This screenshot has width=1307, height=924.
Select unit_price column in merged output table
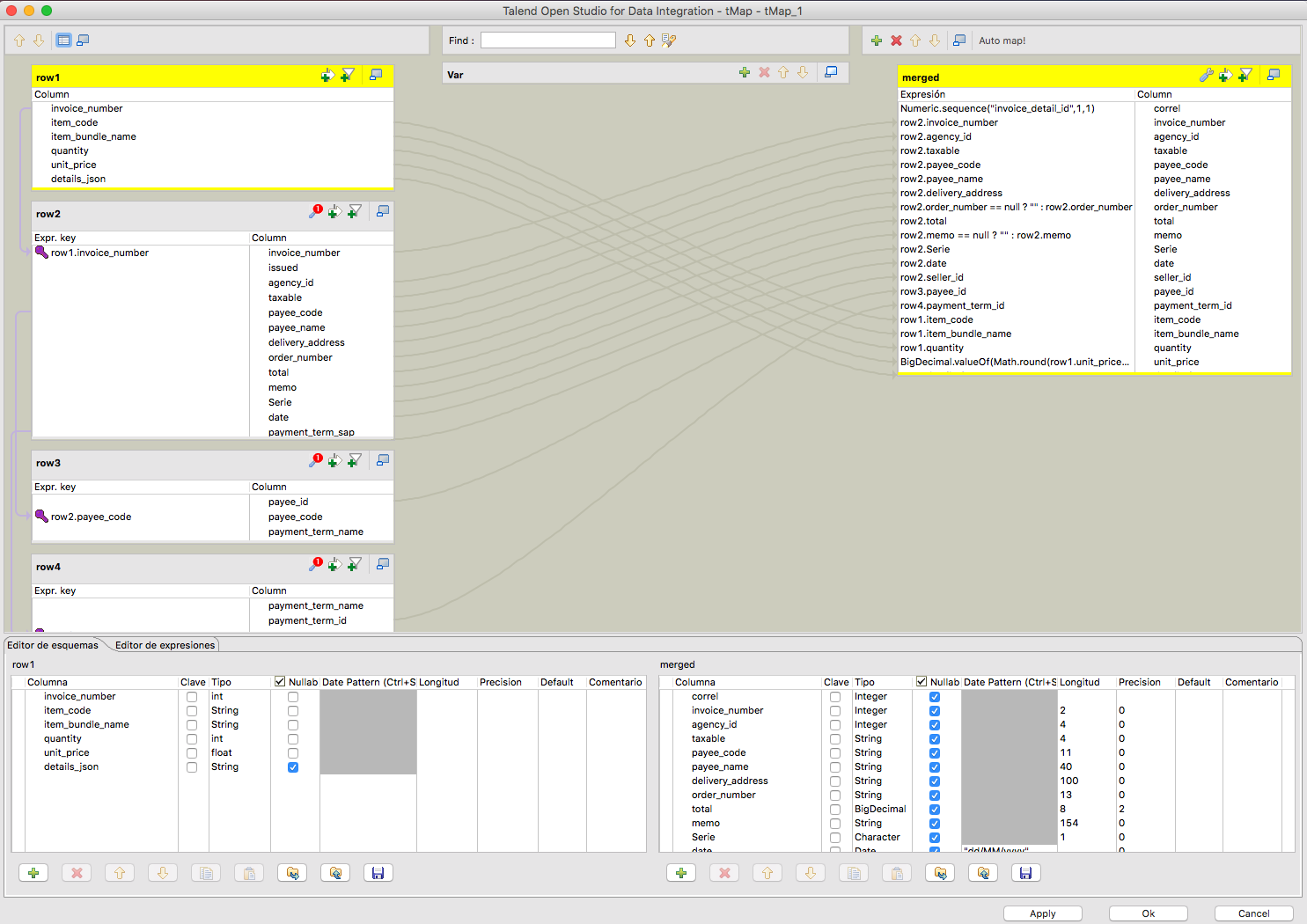click(1177, 363)
